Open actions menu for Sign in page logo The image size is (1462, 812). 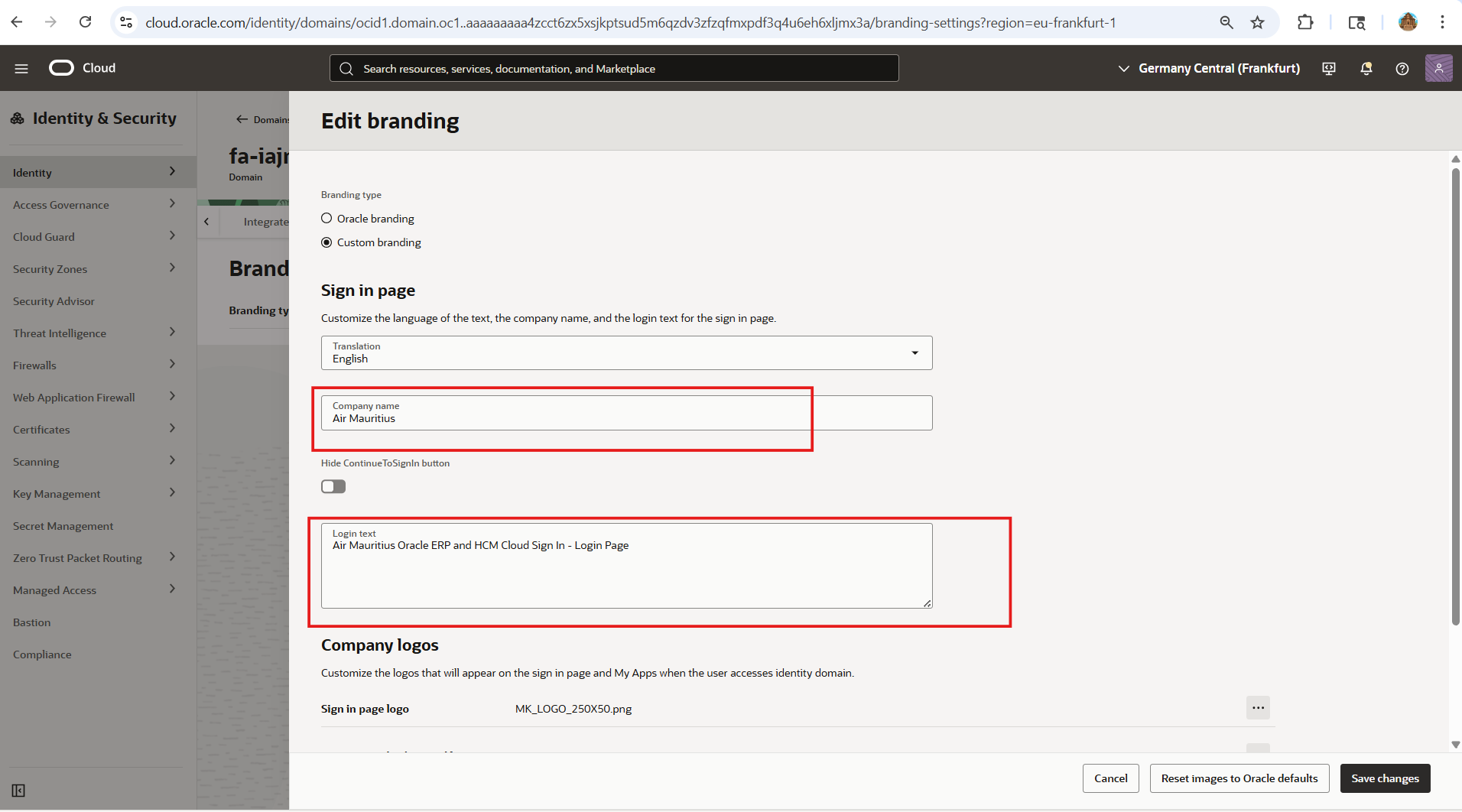pyautogui.click(x=1258, y=708)
